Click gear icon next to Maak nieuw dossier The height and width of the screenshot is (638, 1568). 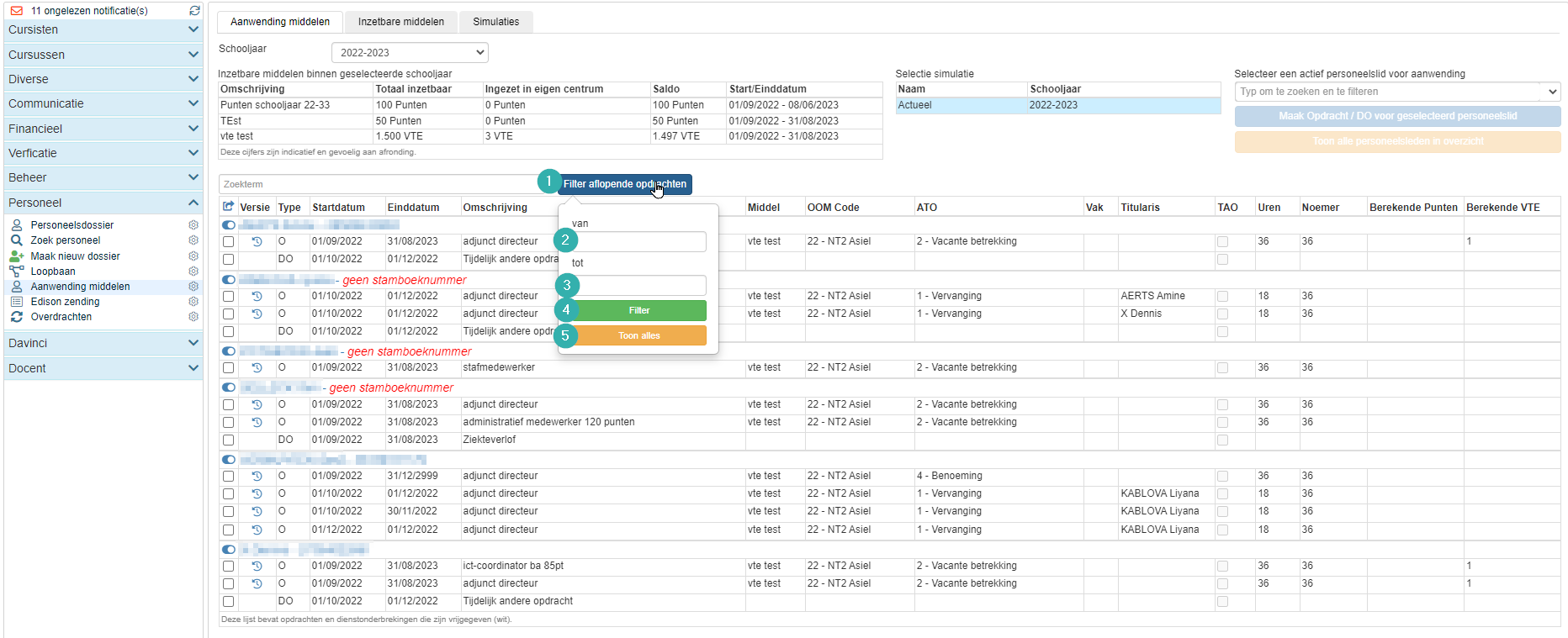[x=193, y=256]
